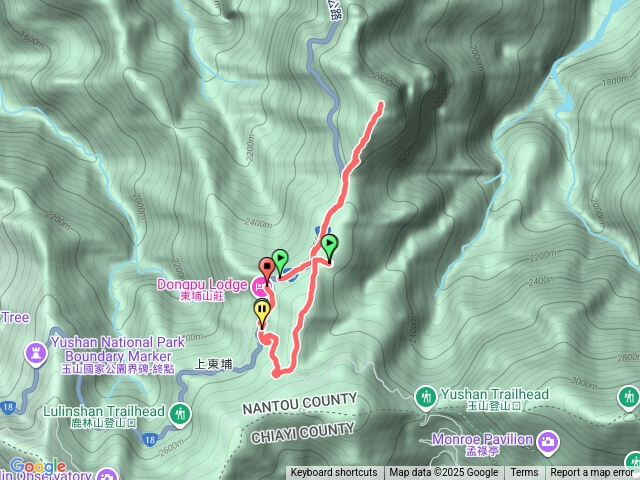Click the Dongpu Lodge pink lodging icon

point(260,287)
